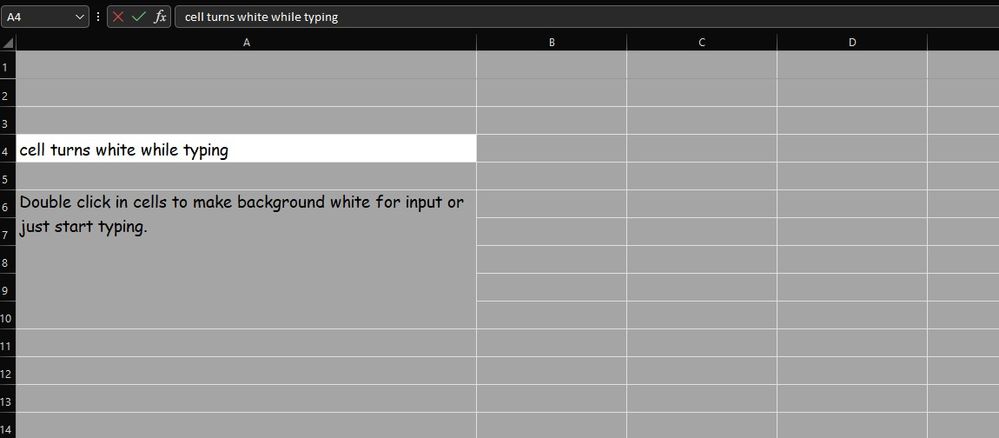Cancel the current cell entry
Image resolution: width=999 pixels, height=438 pixels.
coord(119,17)
